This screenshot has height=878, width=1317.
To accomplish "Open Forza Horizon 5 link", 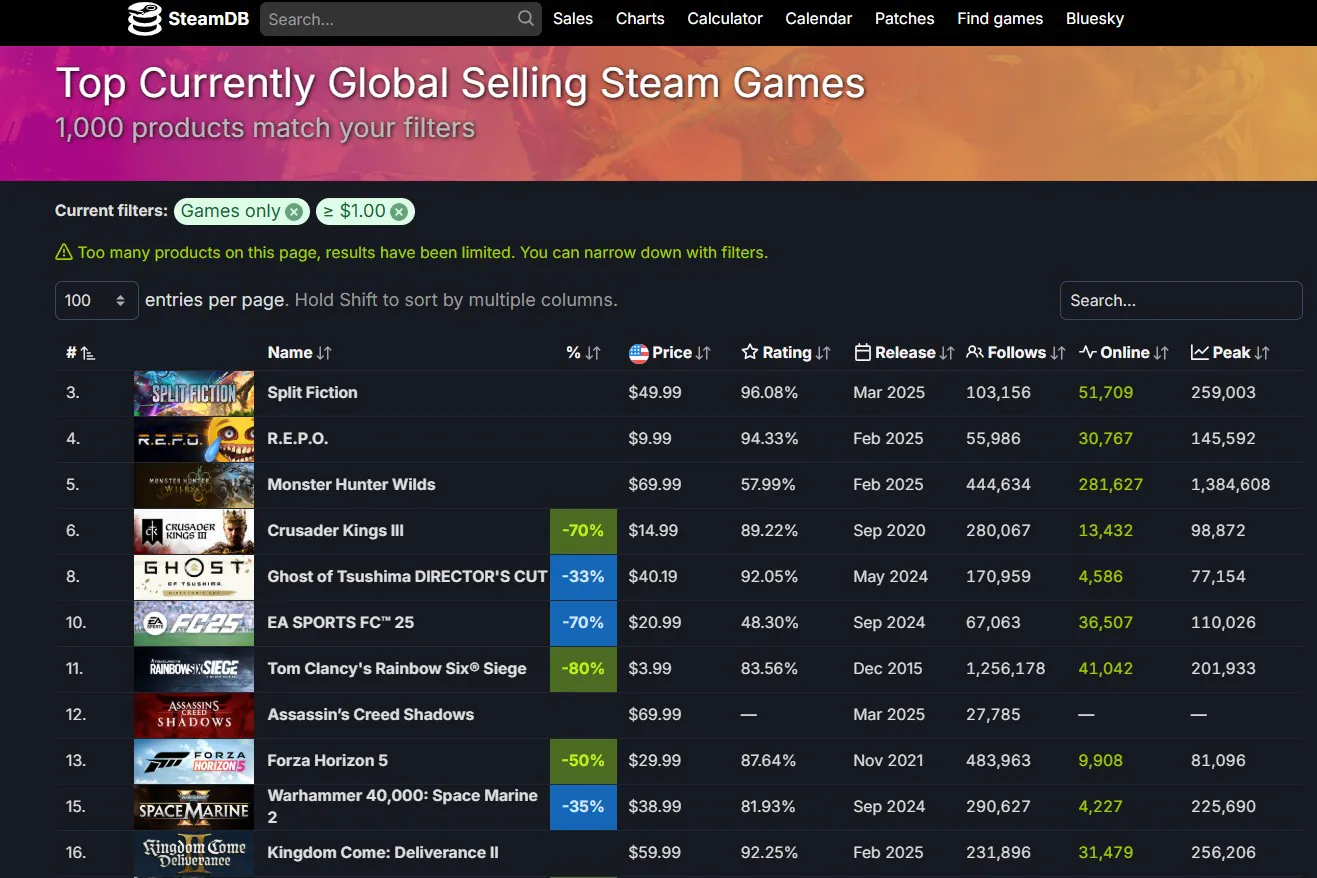I will coord(327,761).
